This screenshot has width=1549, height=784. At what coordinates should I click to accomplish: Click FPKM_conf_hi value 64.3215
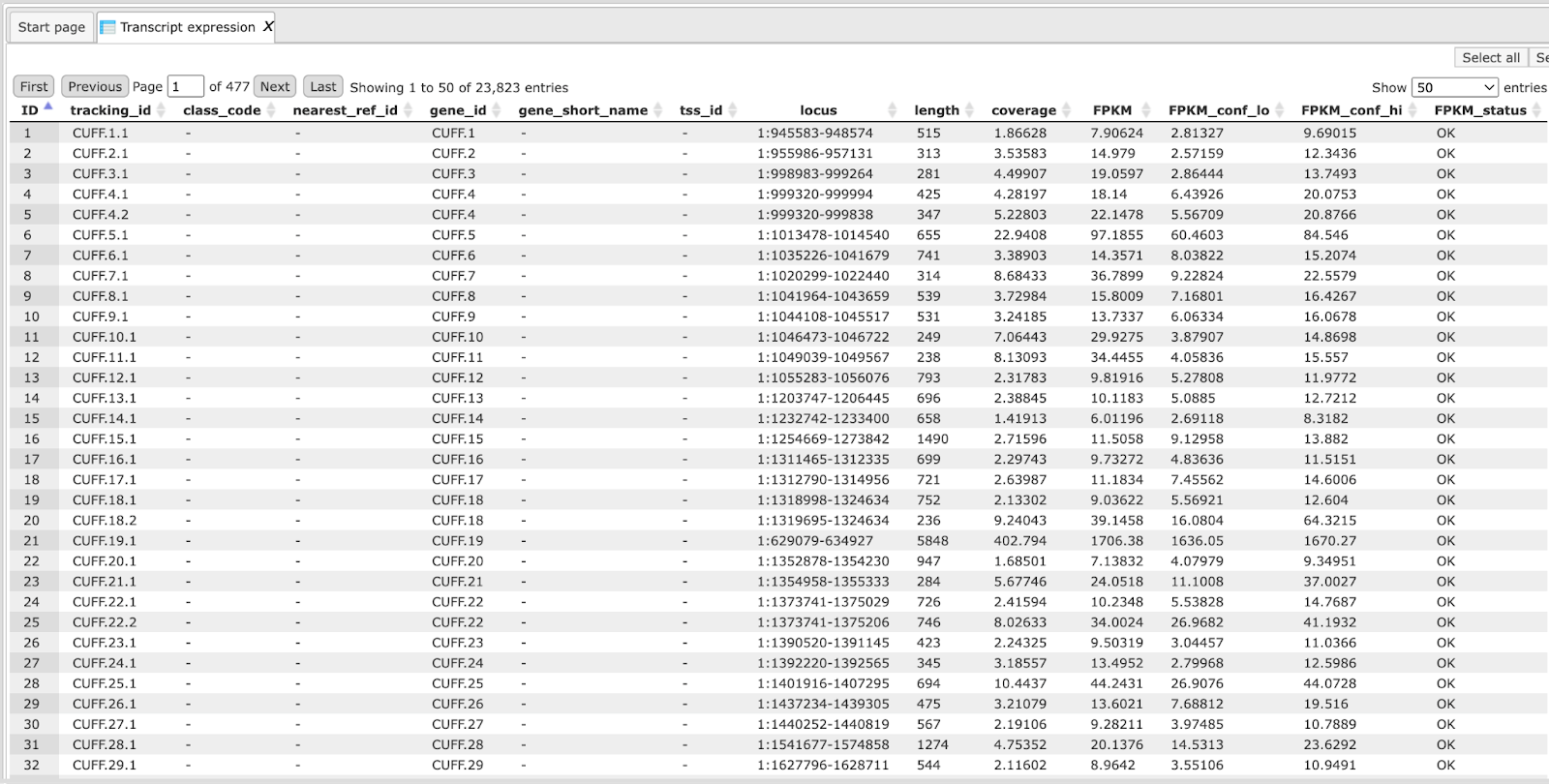(x=1329, y=521)
